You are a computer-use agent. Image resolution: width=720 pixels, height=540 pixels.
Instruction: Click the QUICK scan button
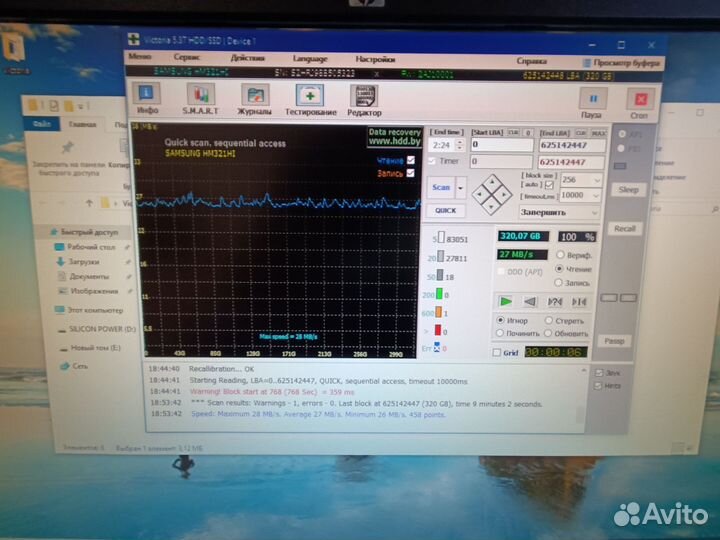click(x=445, y=210)
